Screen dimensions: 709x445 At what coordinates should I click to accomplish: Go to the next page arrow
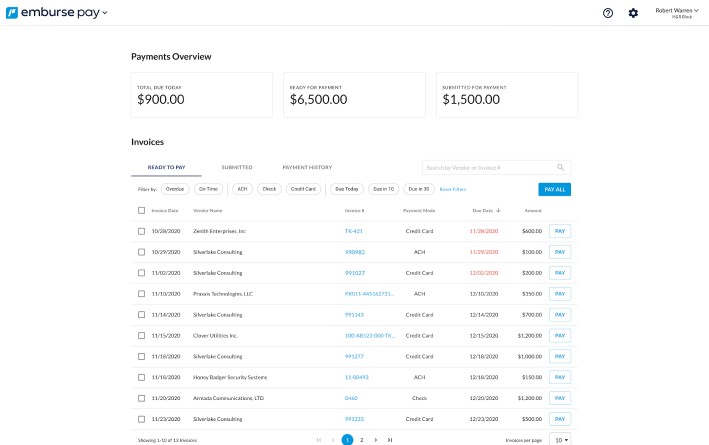click(x=376, y=440)
